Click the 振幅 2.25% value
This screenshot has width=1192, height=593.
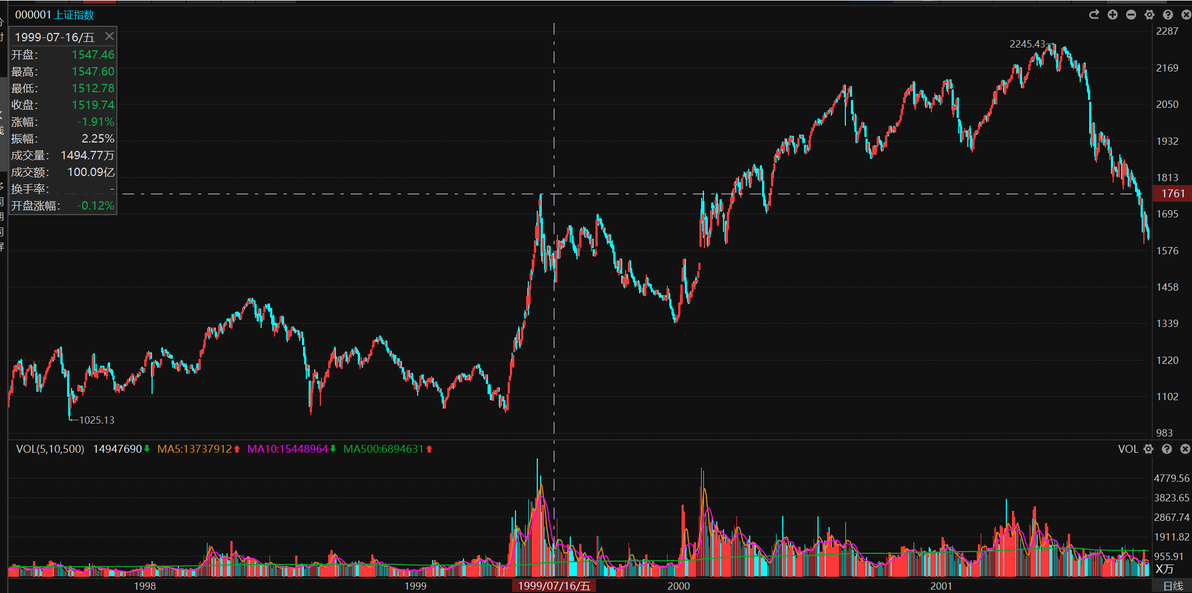pos(98,138)
